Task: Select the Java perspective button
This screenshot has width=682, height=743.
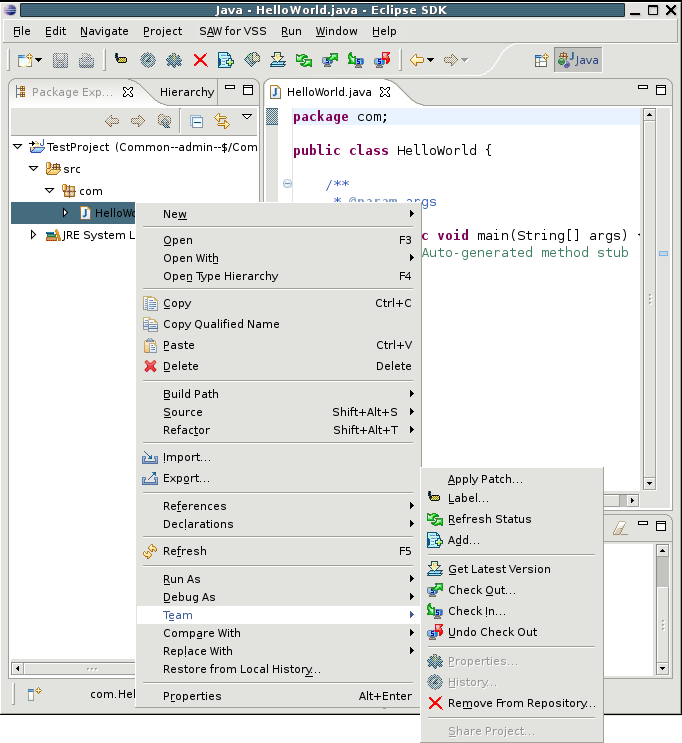Action: pos(578,60)
